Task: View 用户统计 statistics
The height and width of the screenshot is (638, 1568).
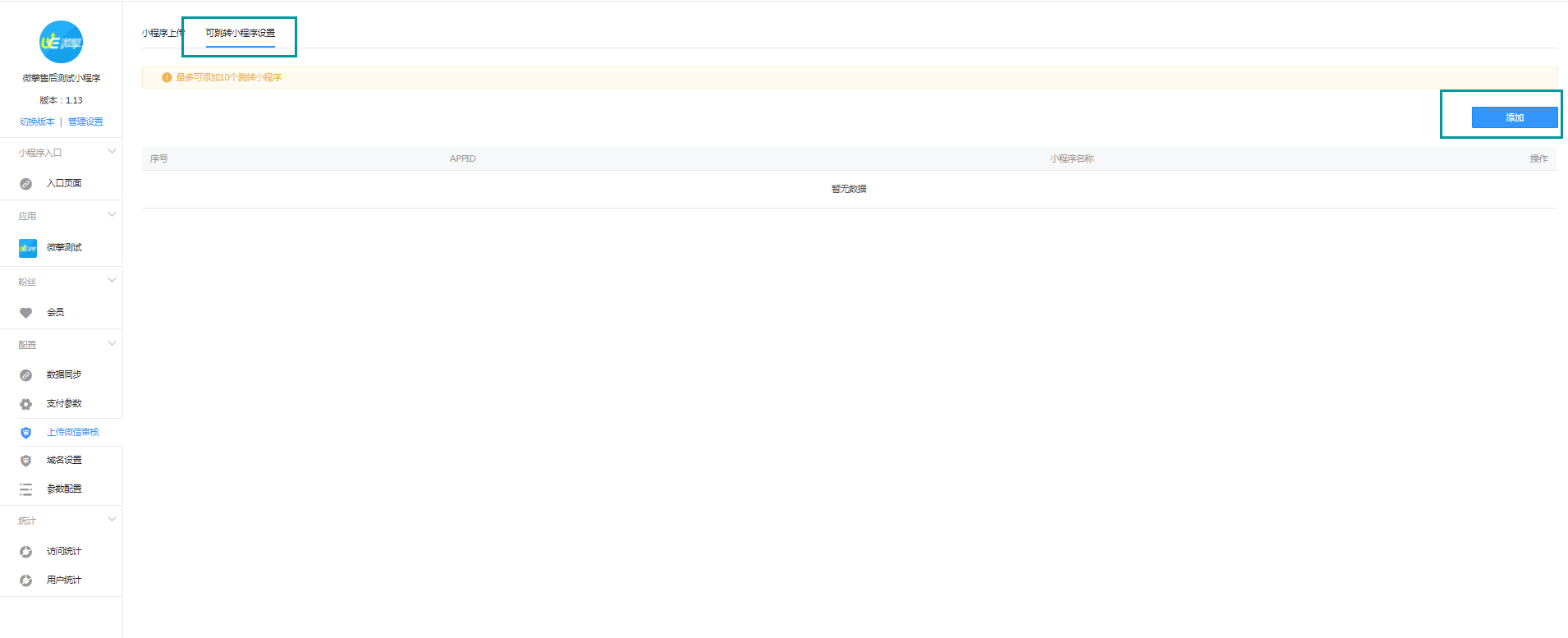Action: (64, 580)
